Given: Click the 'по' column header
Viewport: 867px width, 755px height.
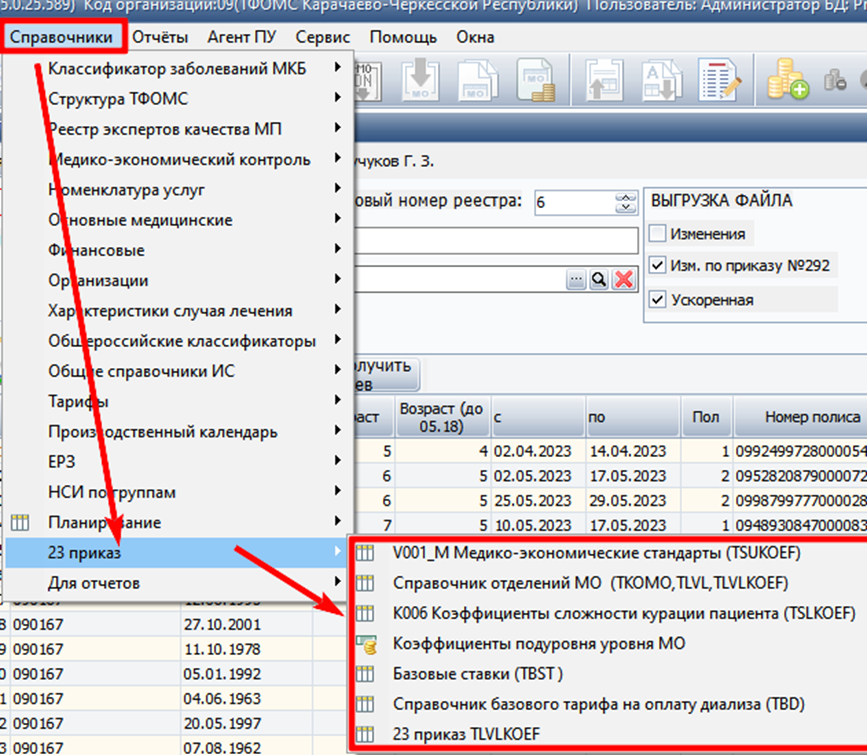Looking at the screenshot, I should (633, 416).
